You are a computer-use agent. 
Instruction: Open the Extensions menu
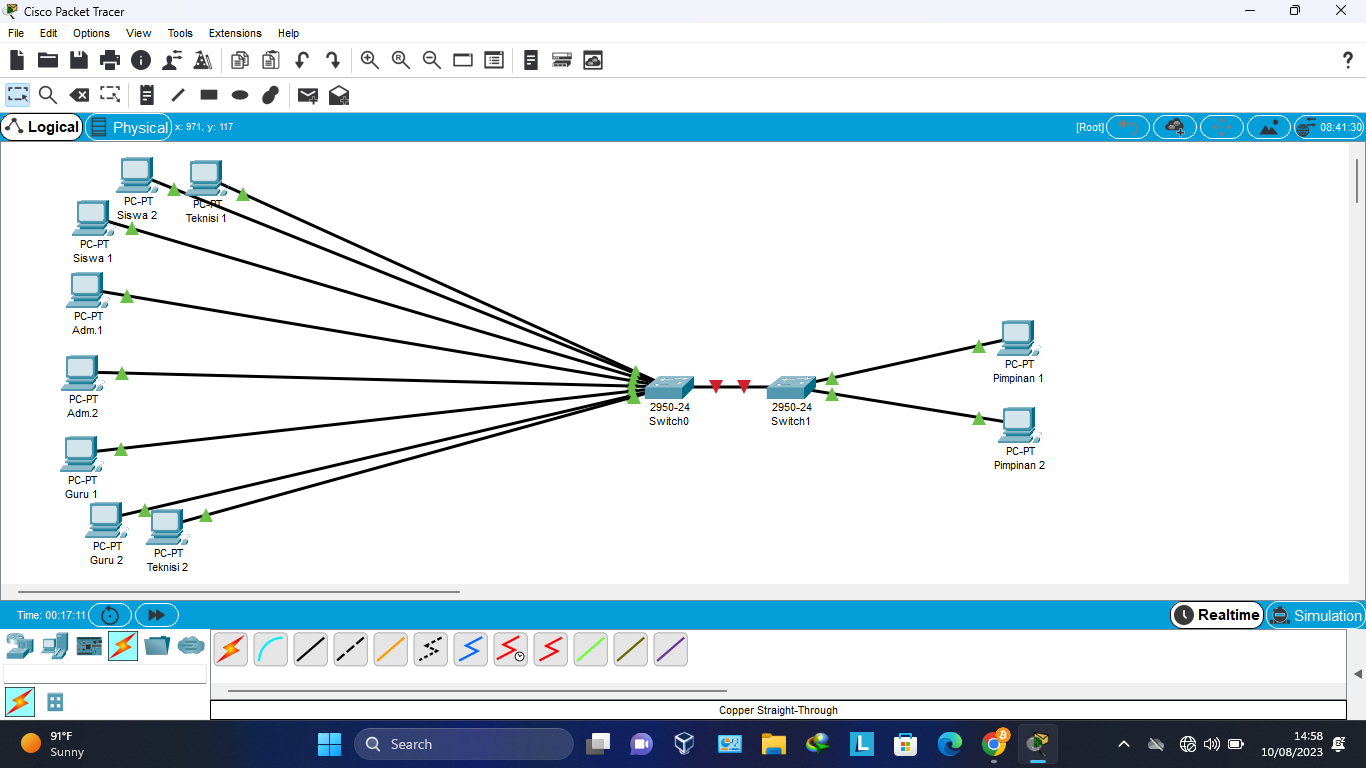coord(235,33)
